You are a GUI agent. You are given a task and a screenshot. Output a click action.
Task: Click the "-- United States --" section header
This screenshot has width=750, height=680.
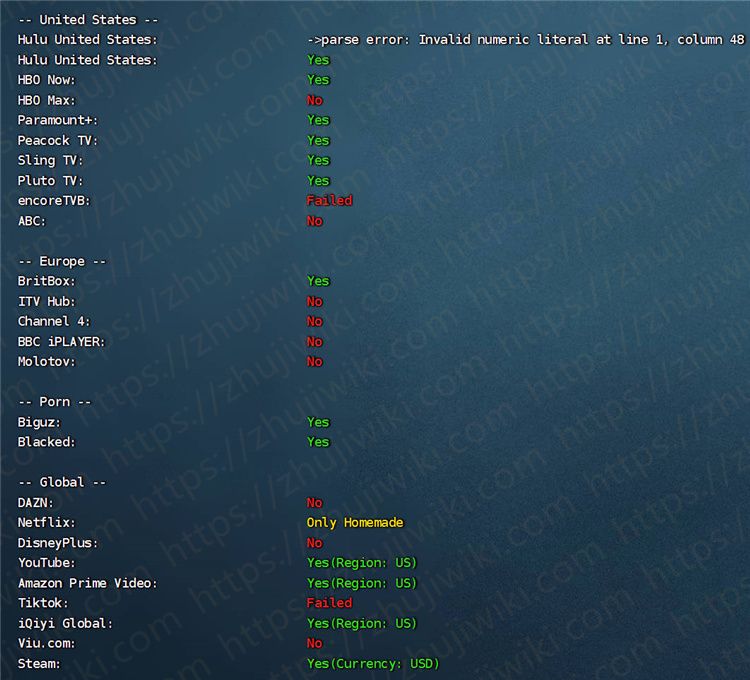coord(88,20)
